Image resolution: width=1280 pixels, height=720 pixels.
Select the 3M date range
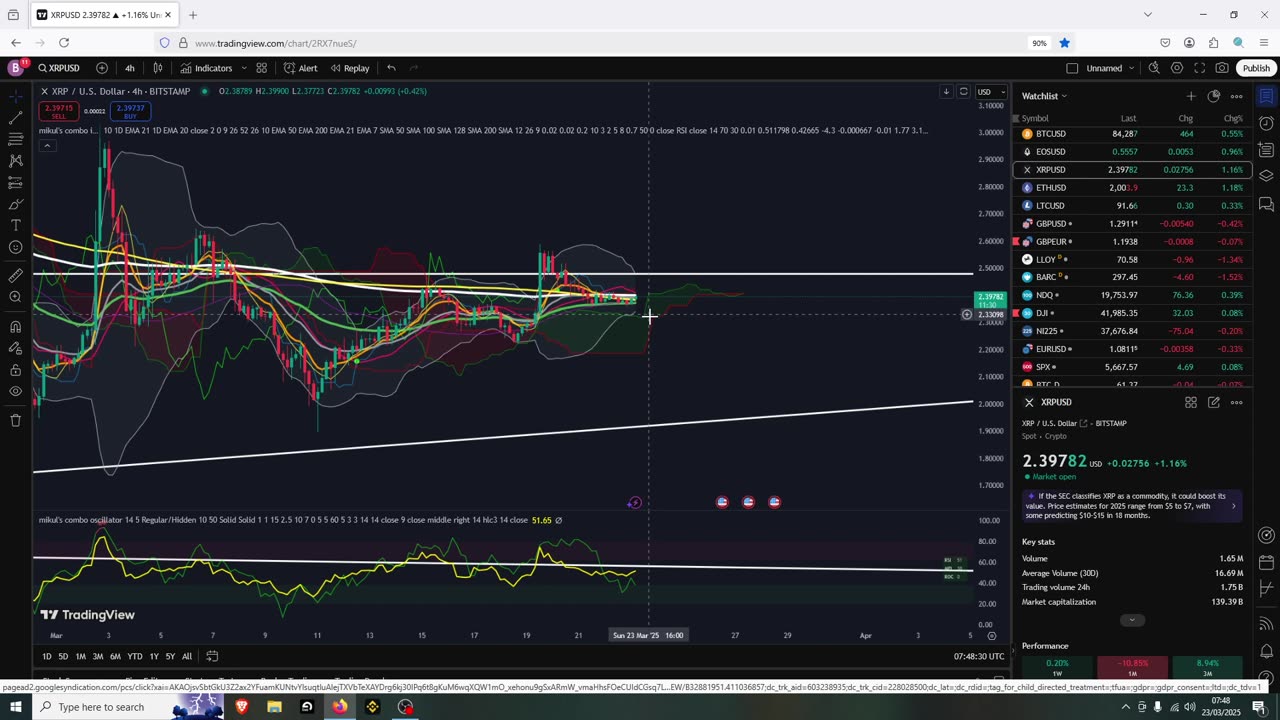[98, 656]
